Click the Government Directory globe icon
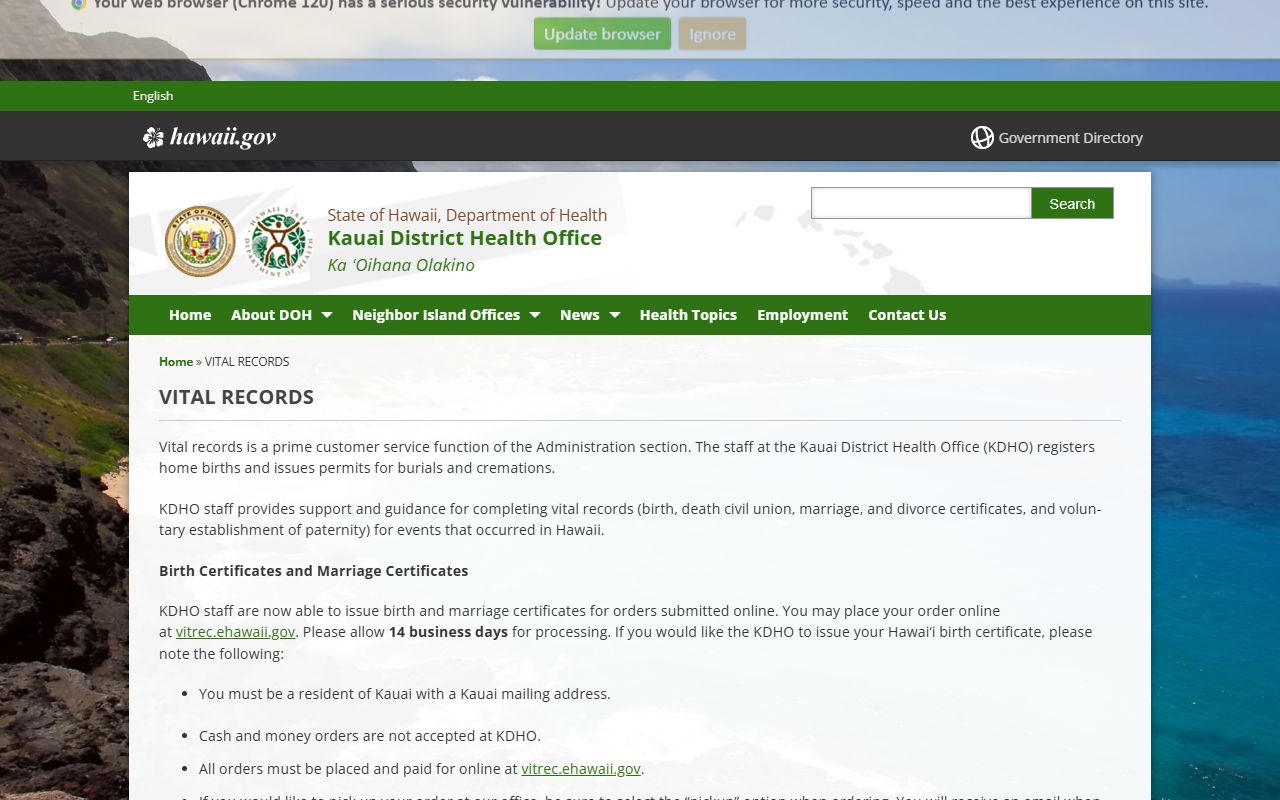This screenshot has height=800, width=1280. click(x=982, y=138)
